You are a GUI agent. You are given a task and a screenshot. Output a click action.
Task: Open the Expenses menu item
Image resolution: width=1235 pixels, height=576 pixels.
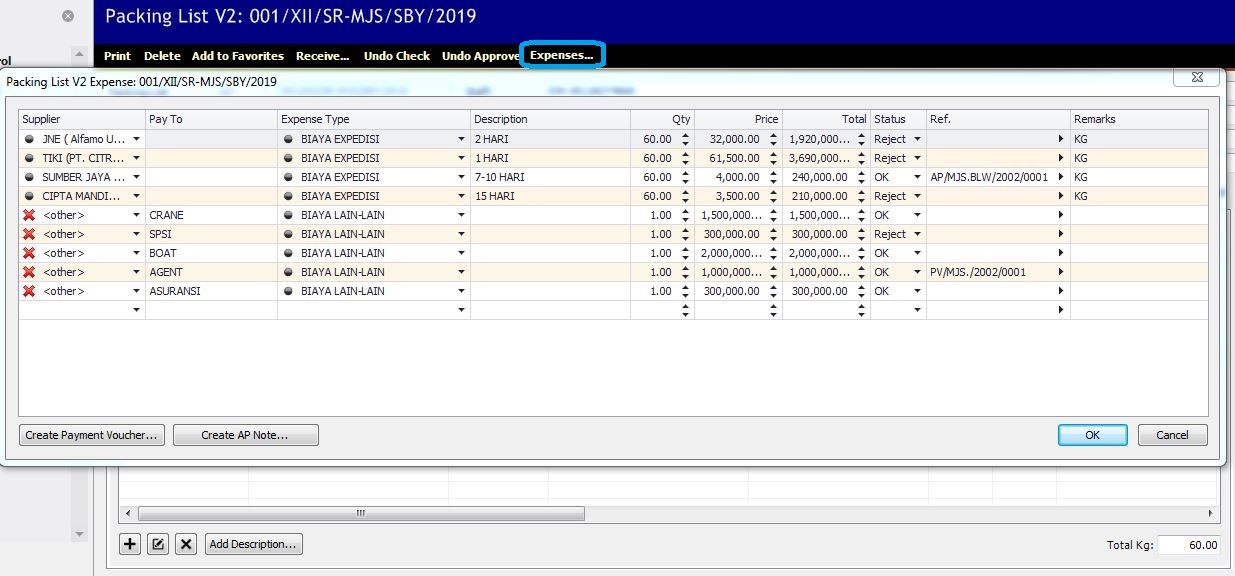pyautogui.click(x=562, y=56)
